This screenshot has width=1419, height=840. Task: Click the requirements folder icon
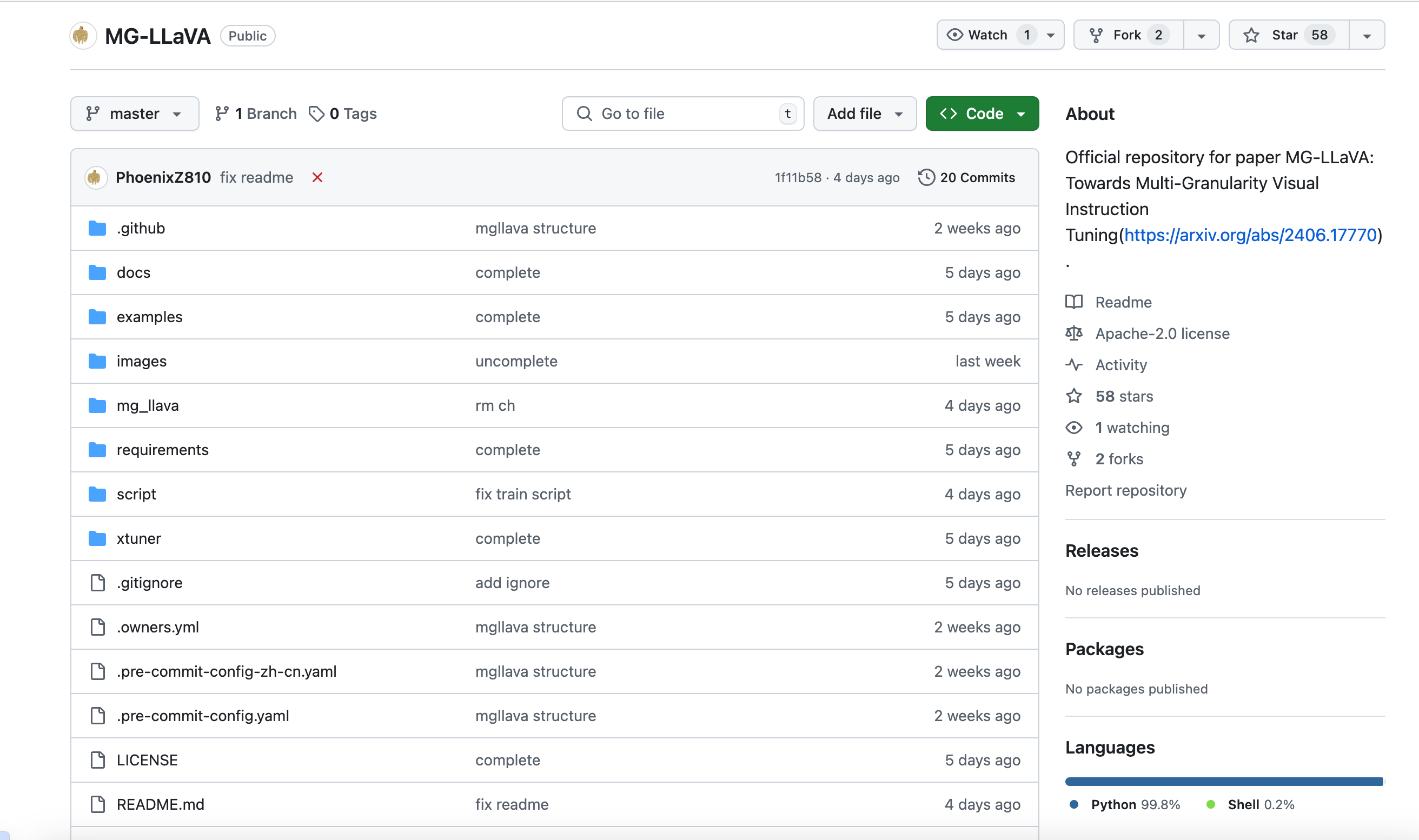[97, 449]
